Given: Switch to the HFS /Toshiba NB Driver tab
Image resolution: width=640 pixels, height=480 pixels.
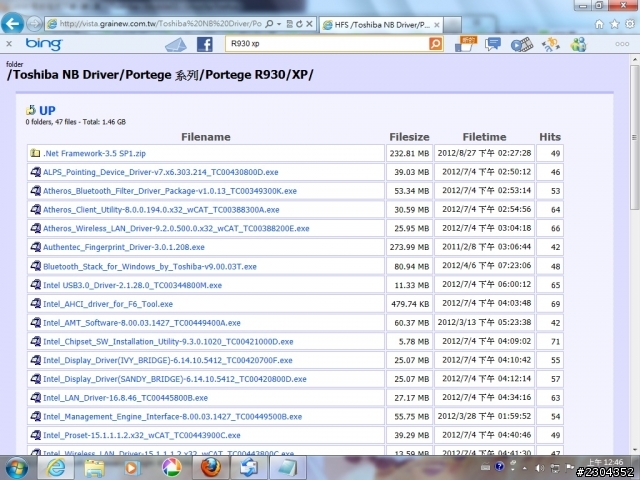Looking at the screenshot, I should [x=381, y=25].
